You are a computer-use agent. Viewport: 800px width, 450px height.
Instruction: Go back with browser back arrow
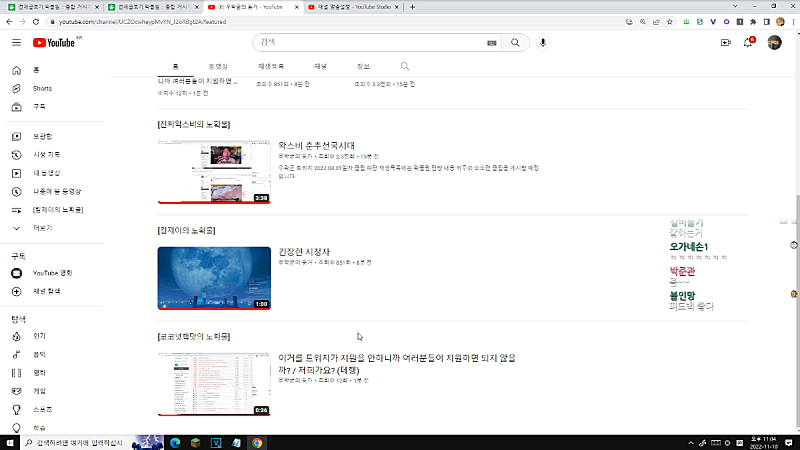tap(9, 22)
